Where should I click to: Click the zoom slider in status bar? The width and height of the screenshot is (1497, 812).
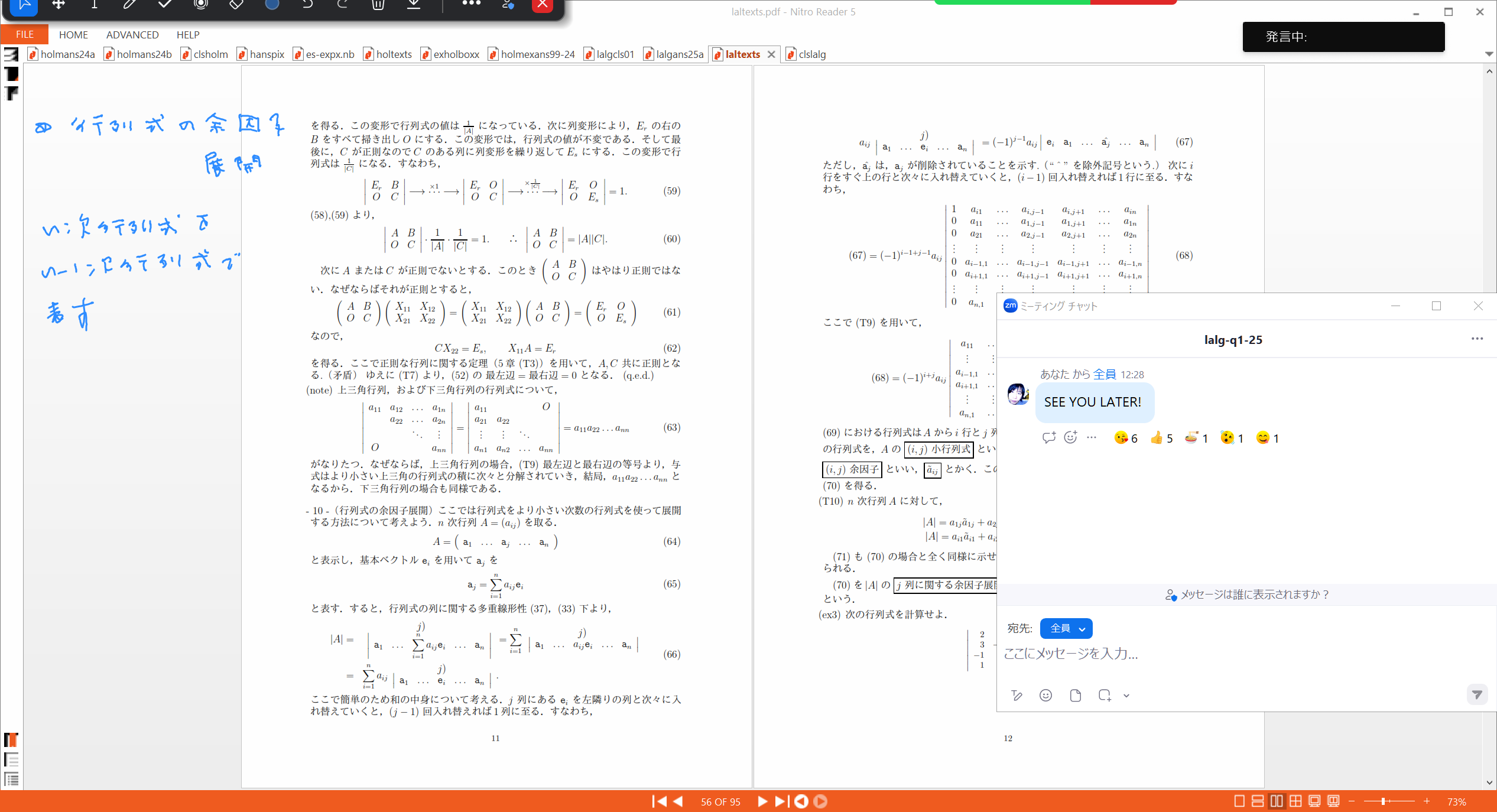pos(1383,801)
